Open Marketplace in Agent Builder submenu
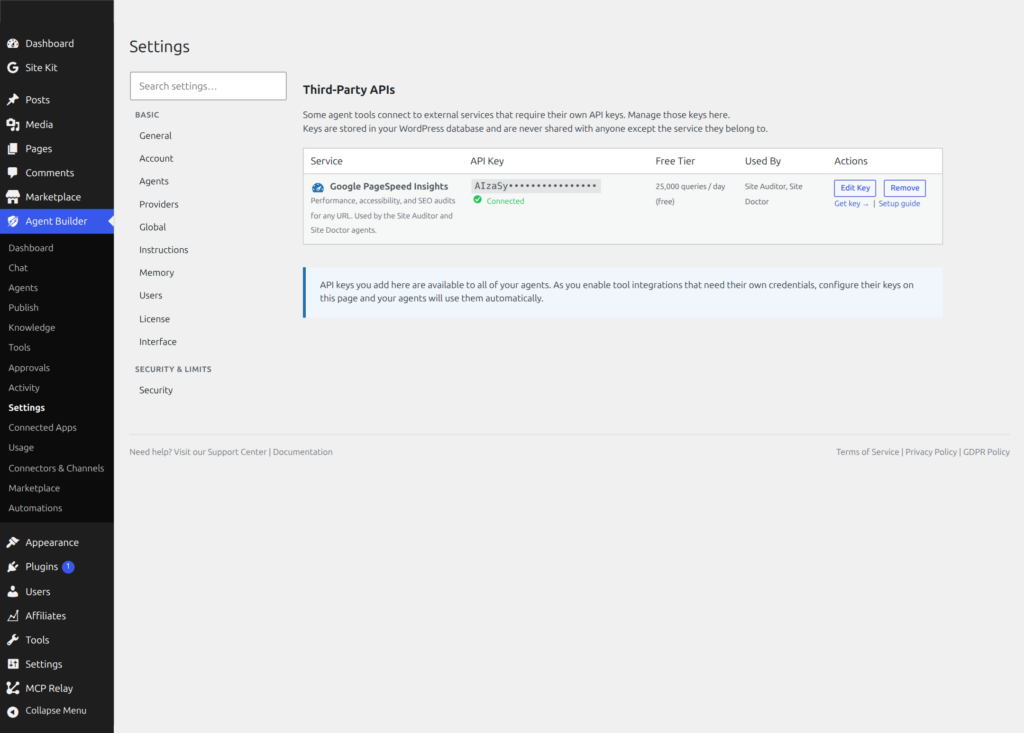 pyautogui.click(x=34, y=489)
